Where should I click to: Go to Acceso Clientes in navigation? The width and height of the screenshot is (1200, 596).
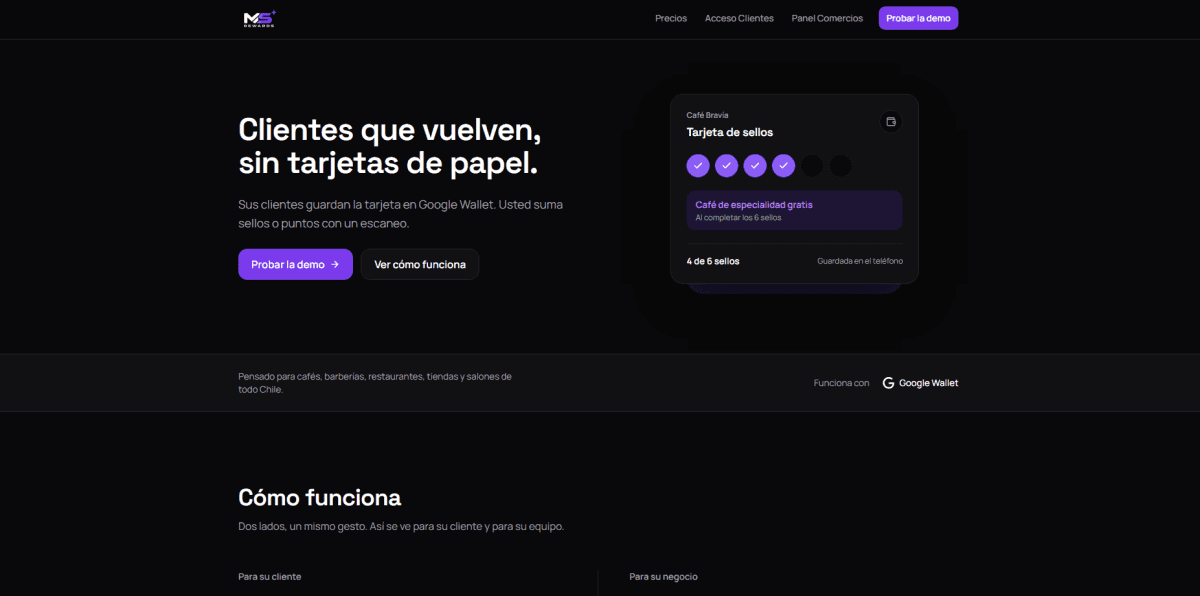739,18
